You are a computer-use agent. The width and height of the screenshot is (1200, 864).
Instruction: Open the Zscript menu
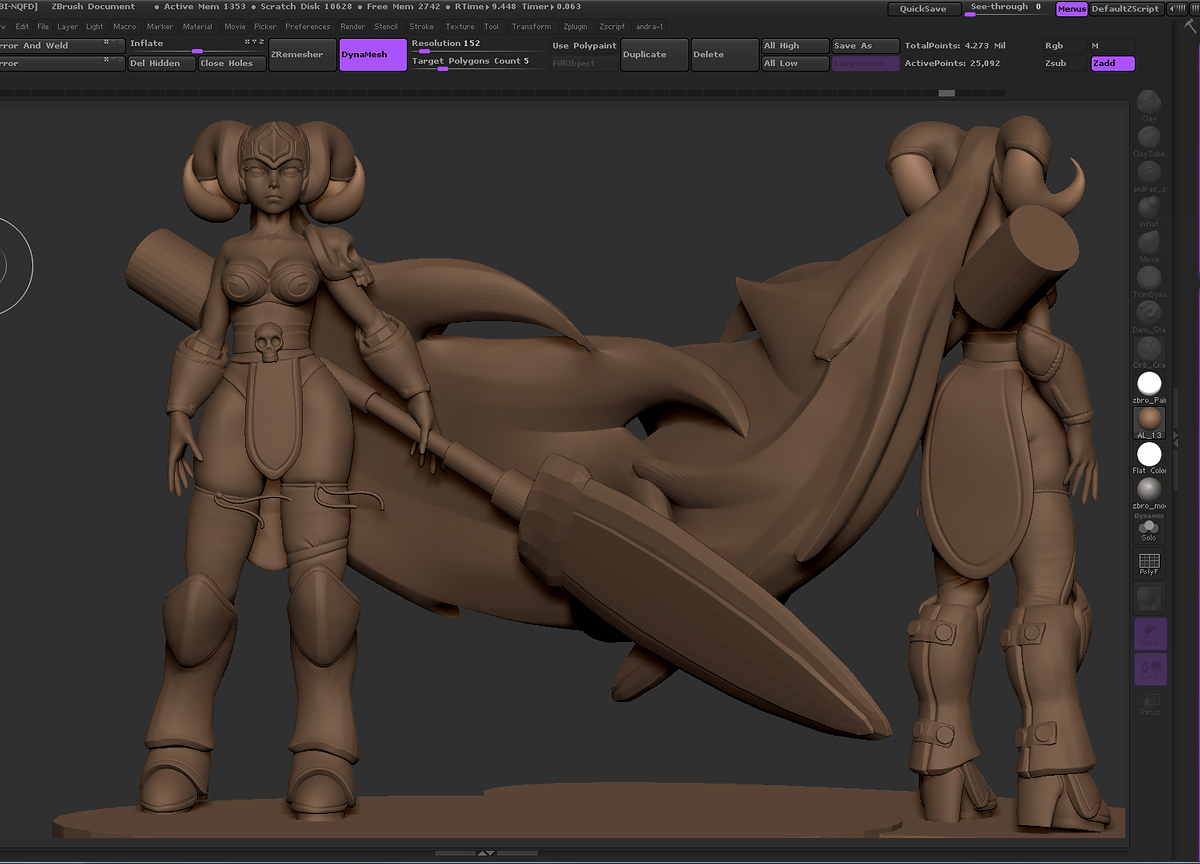[612, 26]
